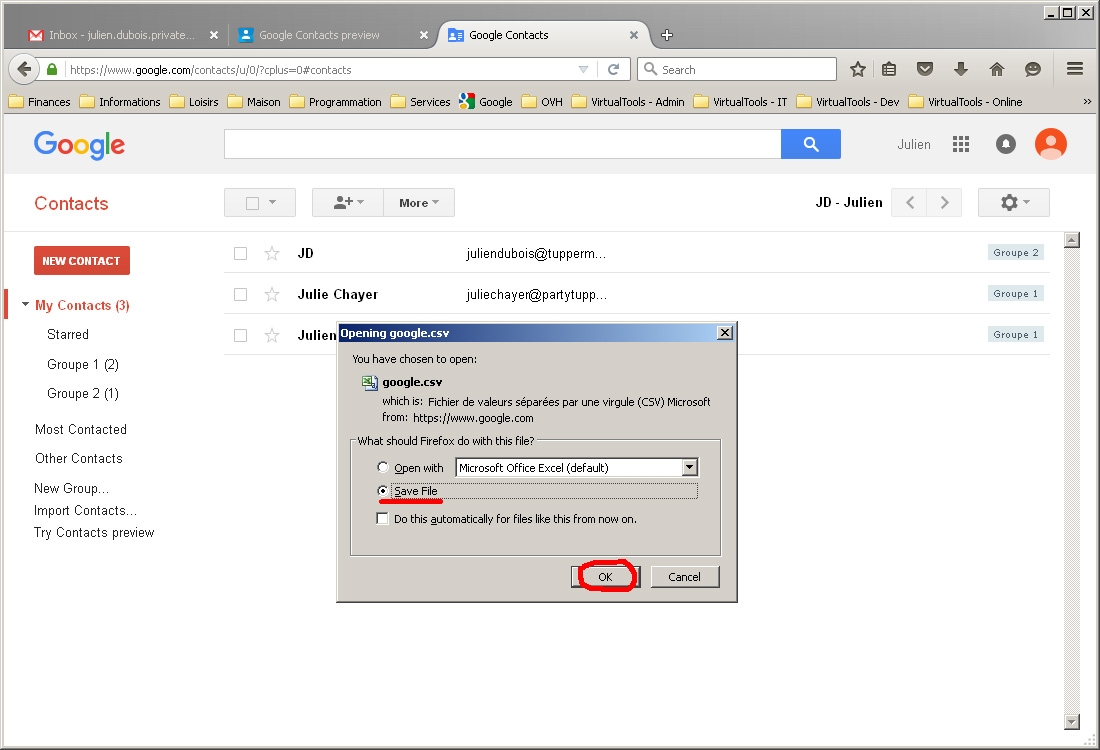
Task: Open the settings gear dropdown
Action: pyautogui.click(x=1014, y=203)
